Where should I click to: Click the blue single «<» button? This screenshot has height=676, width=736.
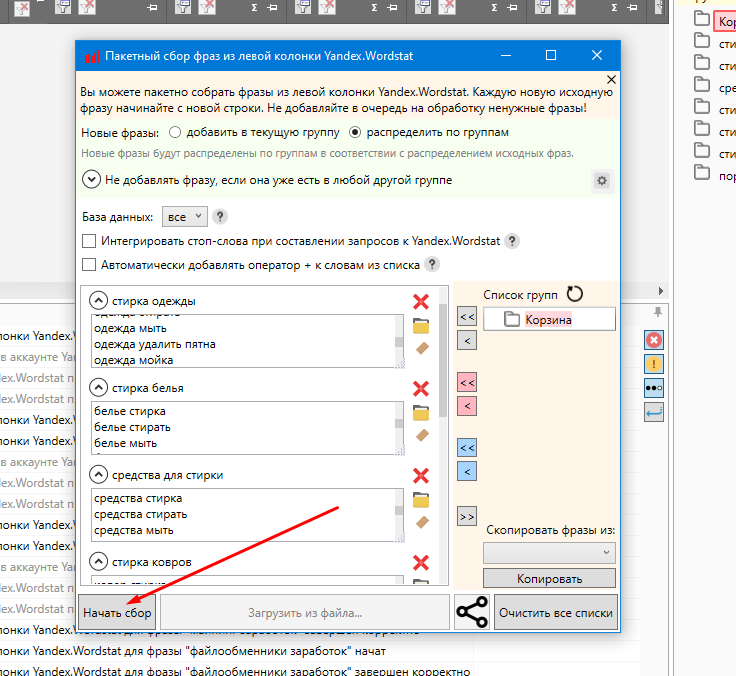click(467, 471)
